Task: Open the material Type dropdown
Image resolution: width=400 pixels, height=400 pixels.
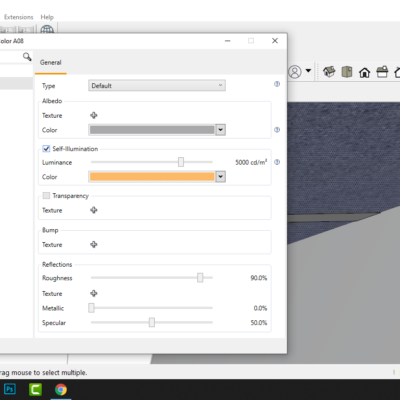Action: (x=157, y=85)
